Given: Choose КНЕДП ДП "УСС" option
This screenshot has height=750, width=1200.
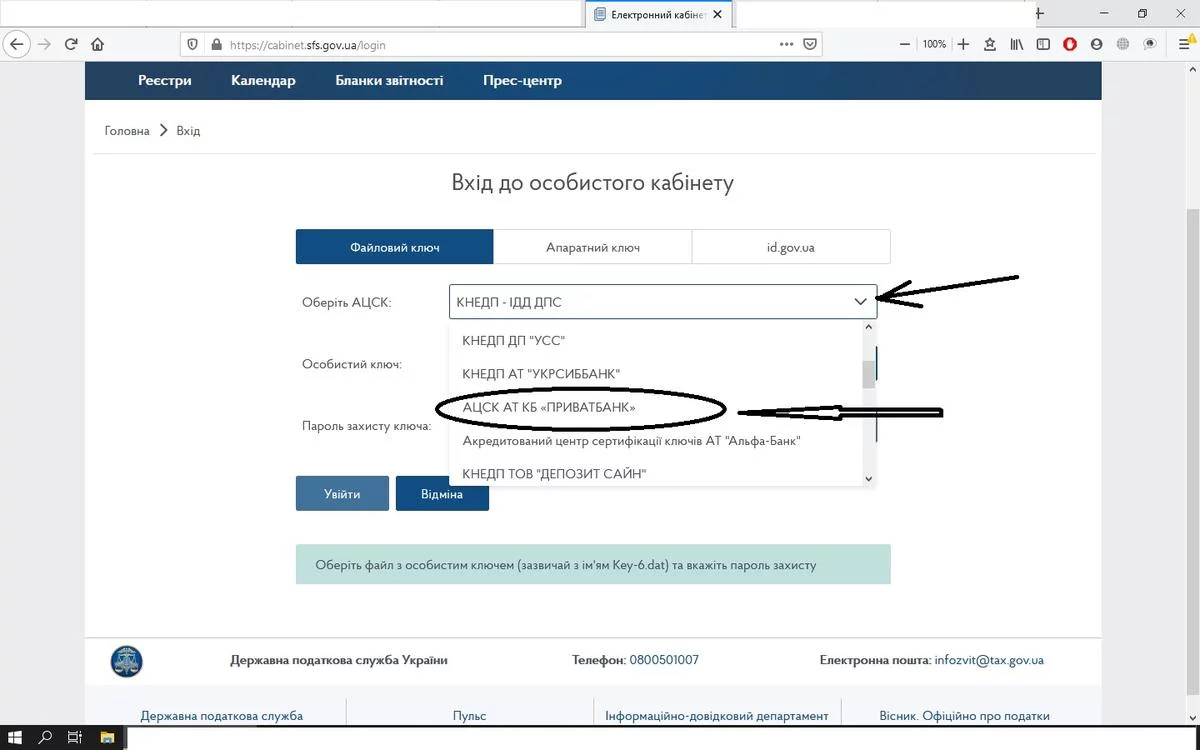Looking at the screenshot, I should click(x=655, y=341).
